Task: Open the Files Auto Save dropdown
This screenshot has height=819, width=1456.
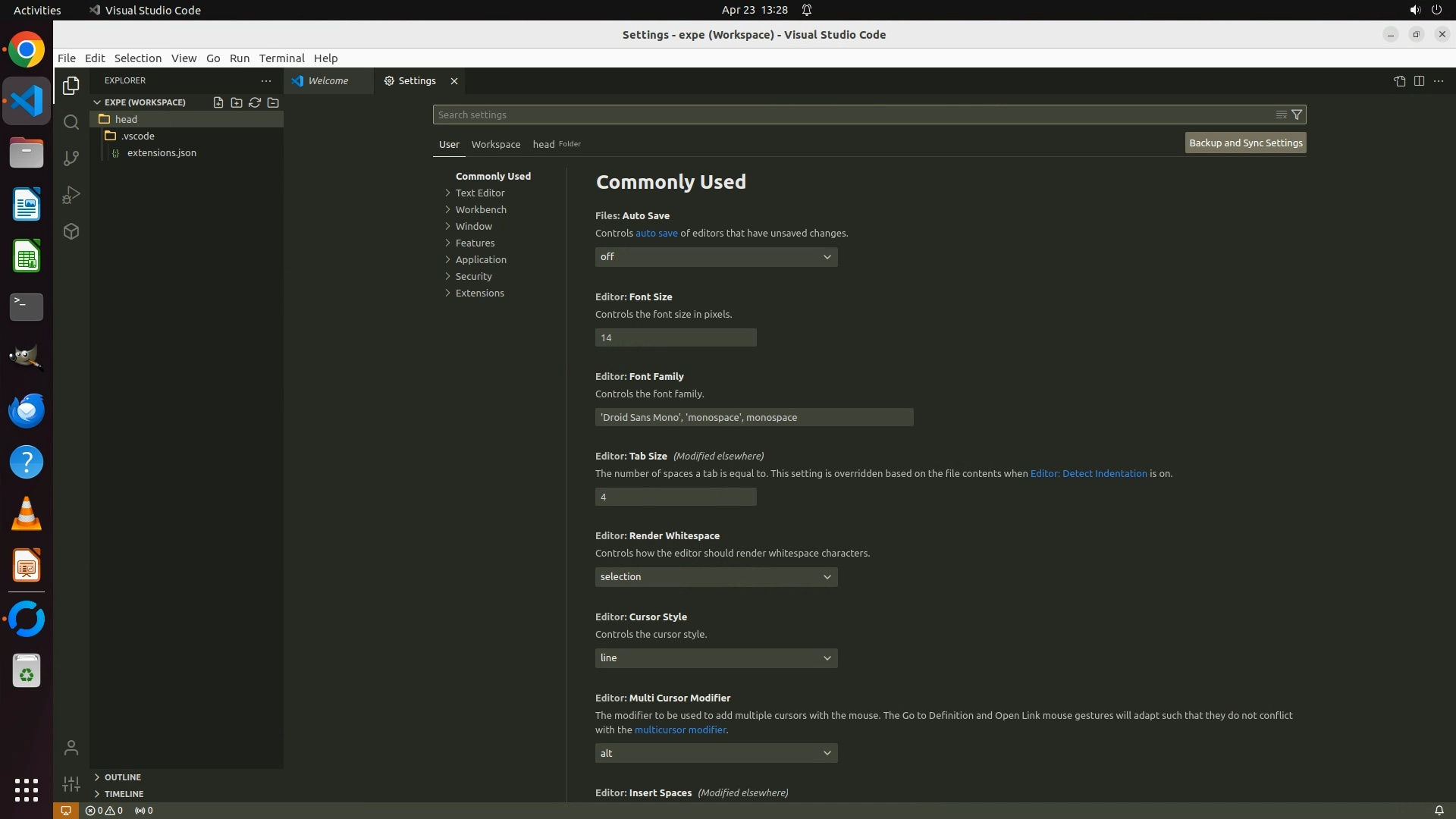Action: tap(716, 257)
